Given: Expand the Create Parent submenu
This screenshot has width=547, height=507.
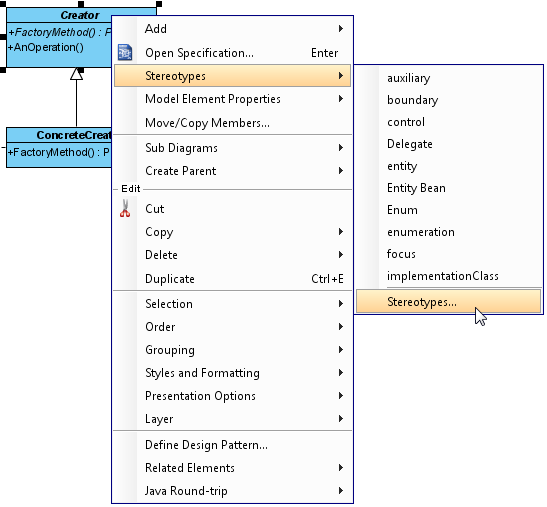Looking at the screenshot, I should point(232,171).
